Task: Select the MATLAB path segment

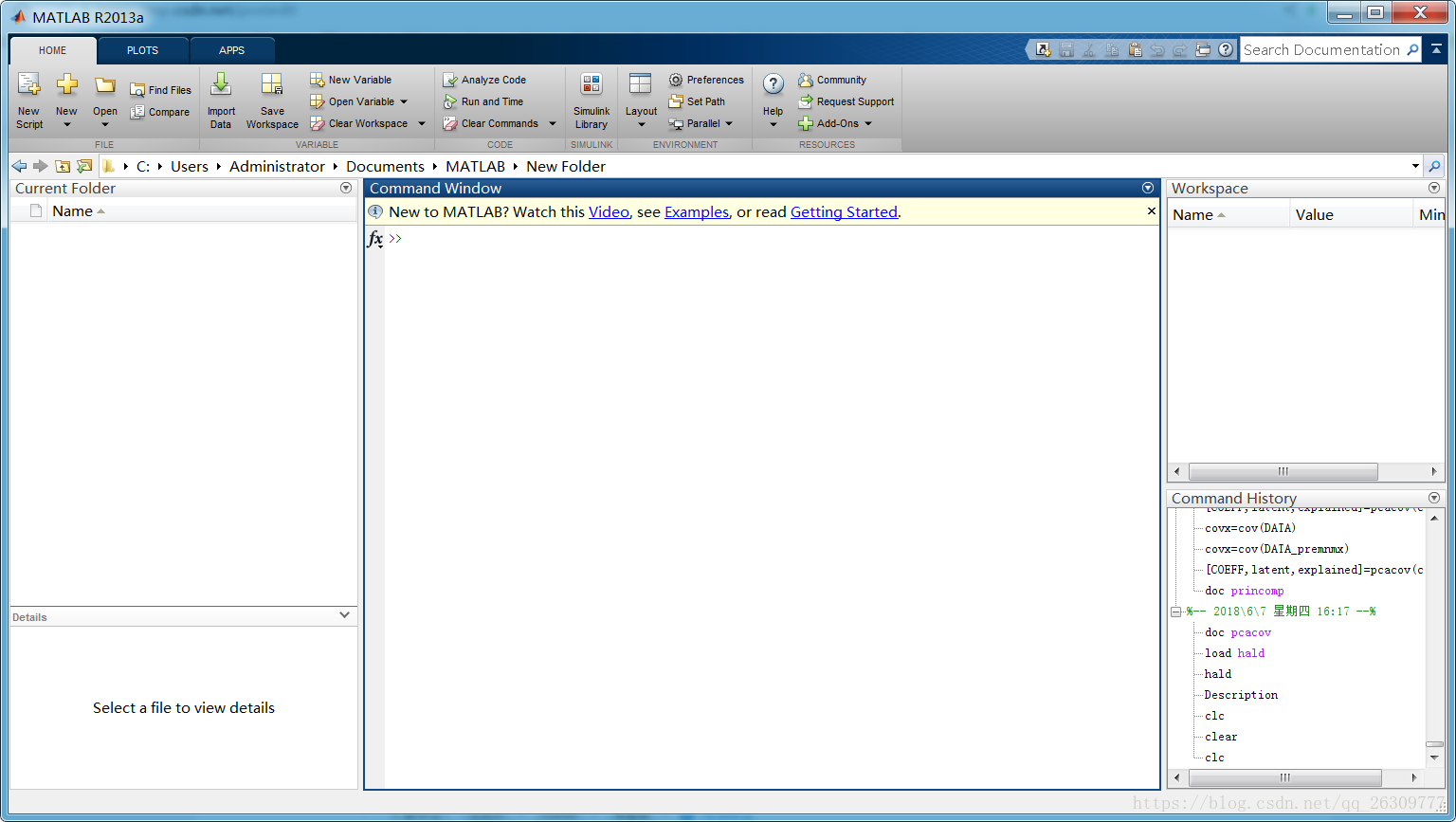Action: [x=476, y=166]
